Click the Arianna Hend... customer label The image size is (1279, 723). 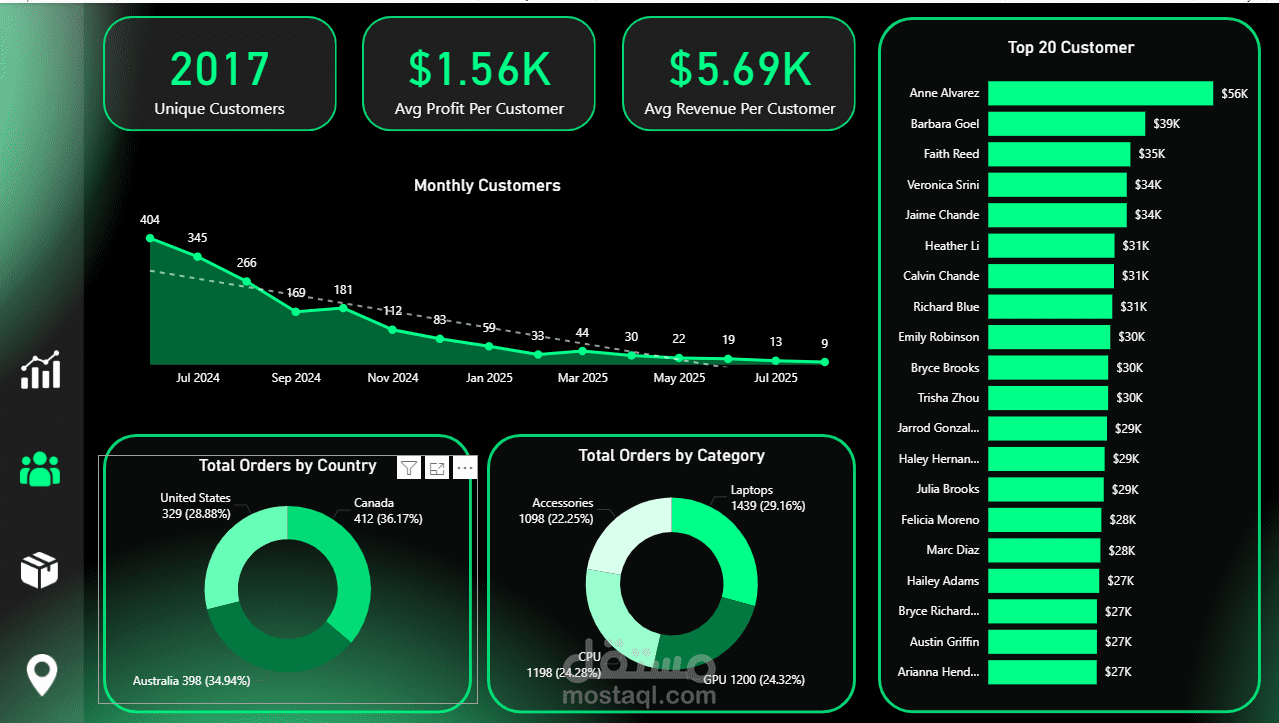[x=939, y=672]
